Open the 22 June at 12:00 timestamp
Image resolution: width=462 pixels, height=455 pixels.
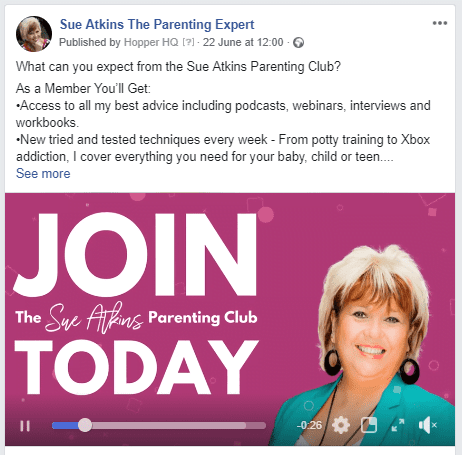243,42
